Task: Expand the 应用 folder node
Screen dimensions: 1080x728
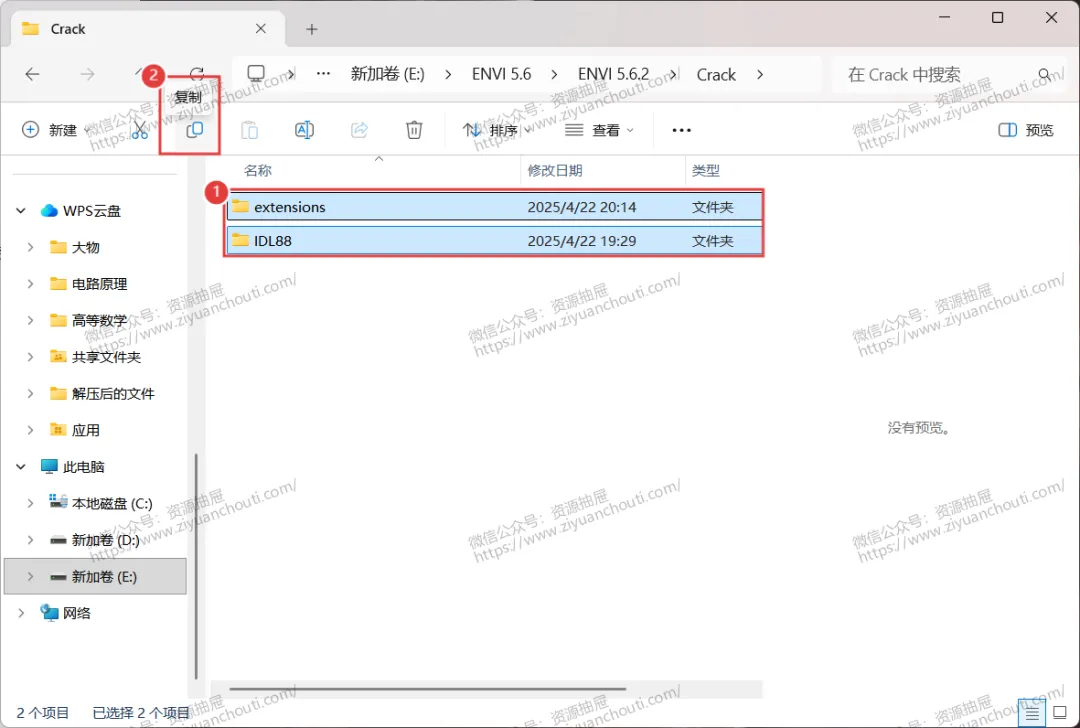Action: [30, 430]
